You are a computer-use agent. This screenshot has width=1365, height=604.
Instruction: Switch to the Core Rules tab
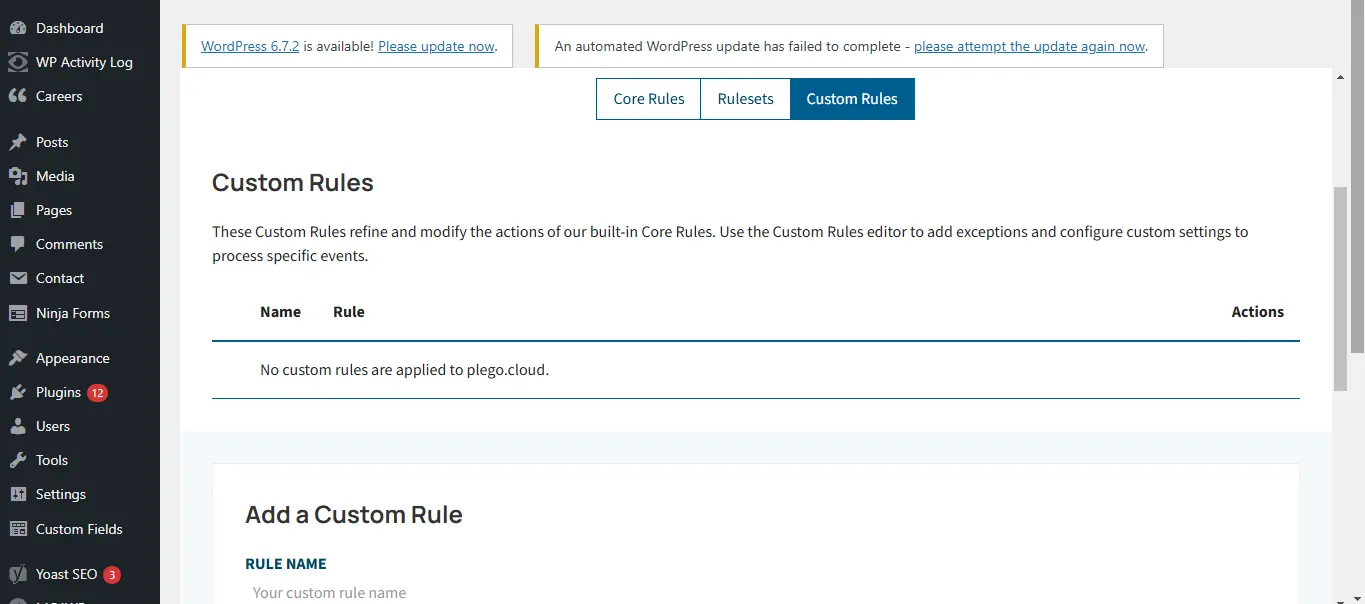[x=648, y=99]
